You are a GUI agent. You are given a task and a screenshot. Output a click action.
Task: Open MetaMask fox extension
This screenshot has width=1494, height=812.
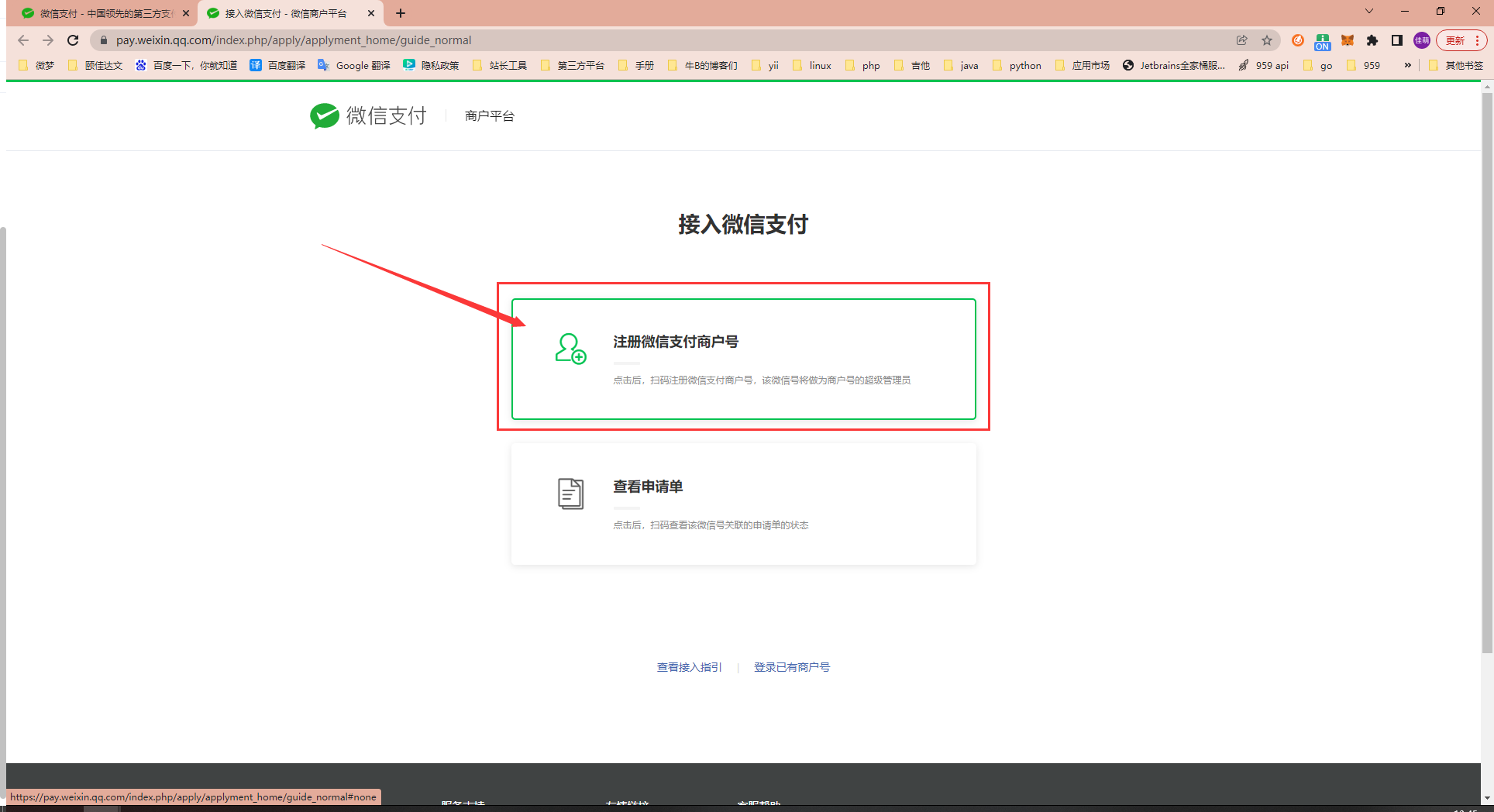(x=1348, y=40)
